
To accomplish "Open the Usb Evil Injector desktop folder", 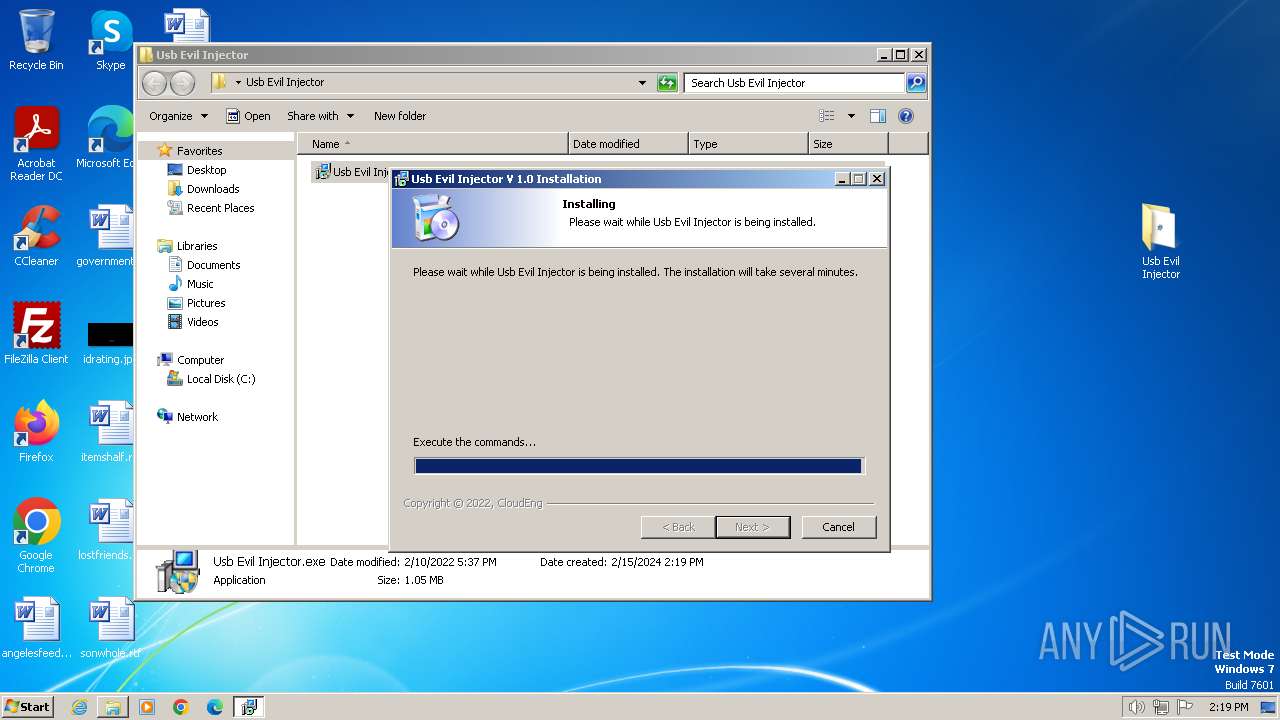I will coord(1160,242).
